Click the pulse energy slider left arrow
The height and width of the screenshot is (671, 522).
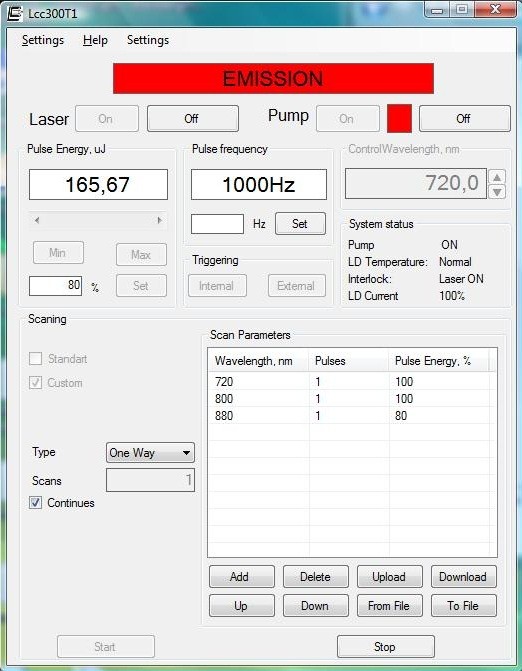[37, 220]
